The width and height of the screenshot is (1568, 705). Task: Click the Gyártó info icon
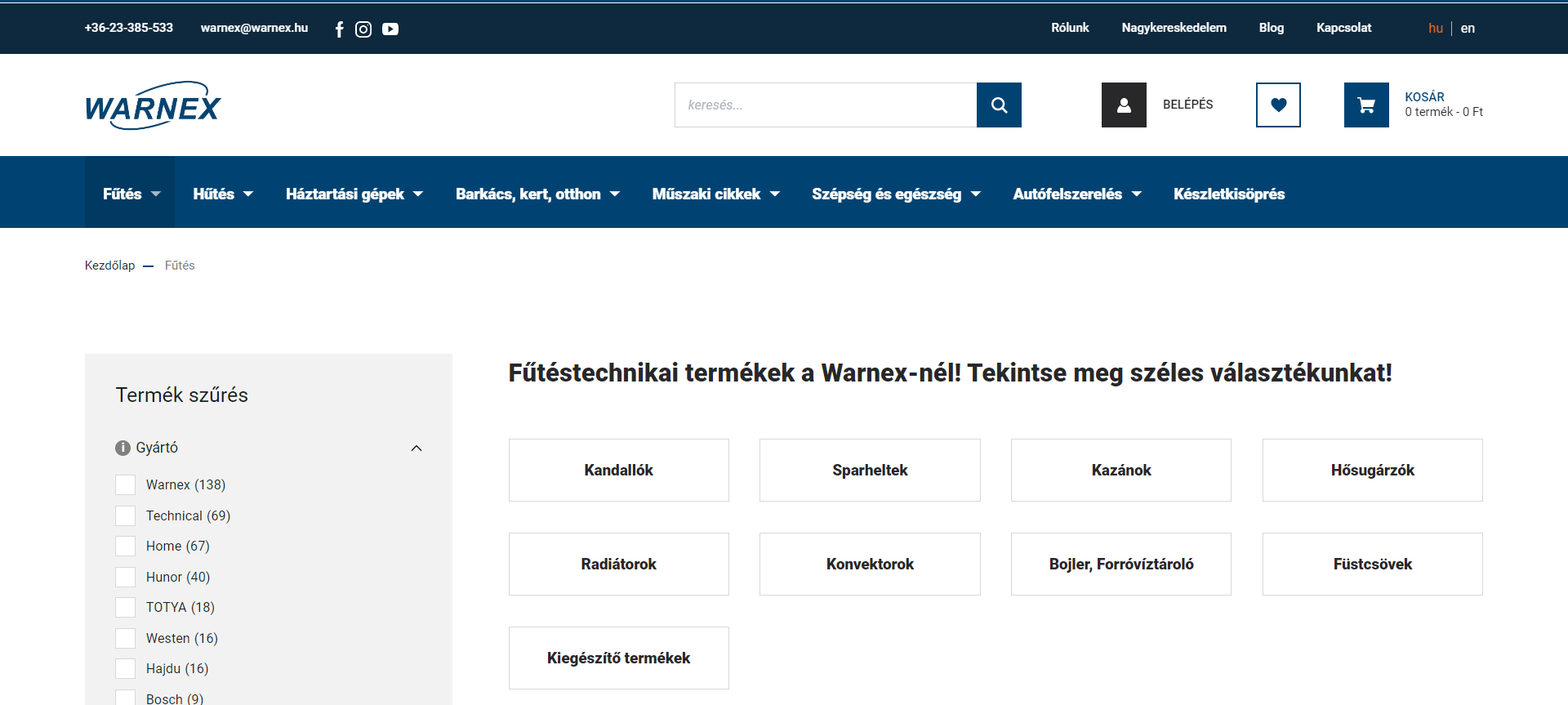(x=123, y=448)
